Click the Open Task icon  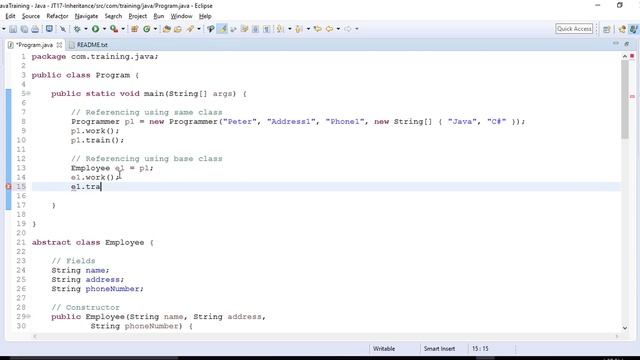pos(178,29)
